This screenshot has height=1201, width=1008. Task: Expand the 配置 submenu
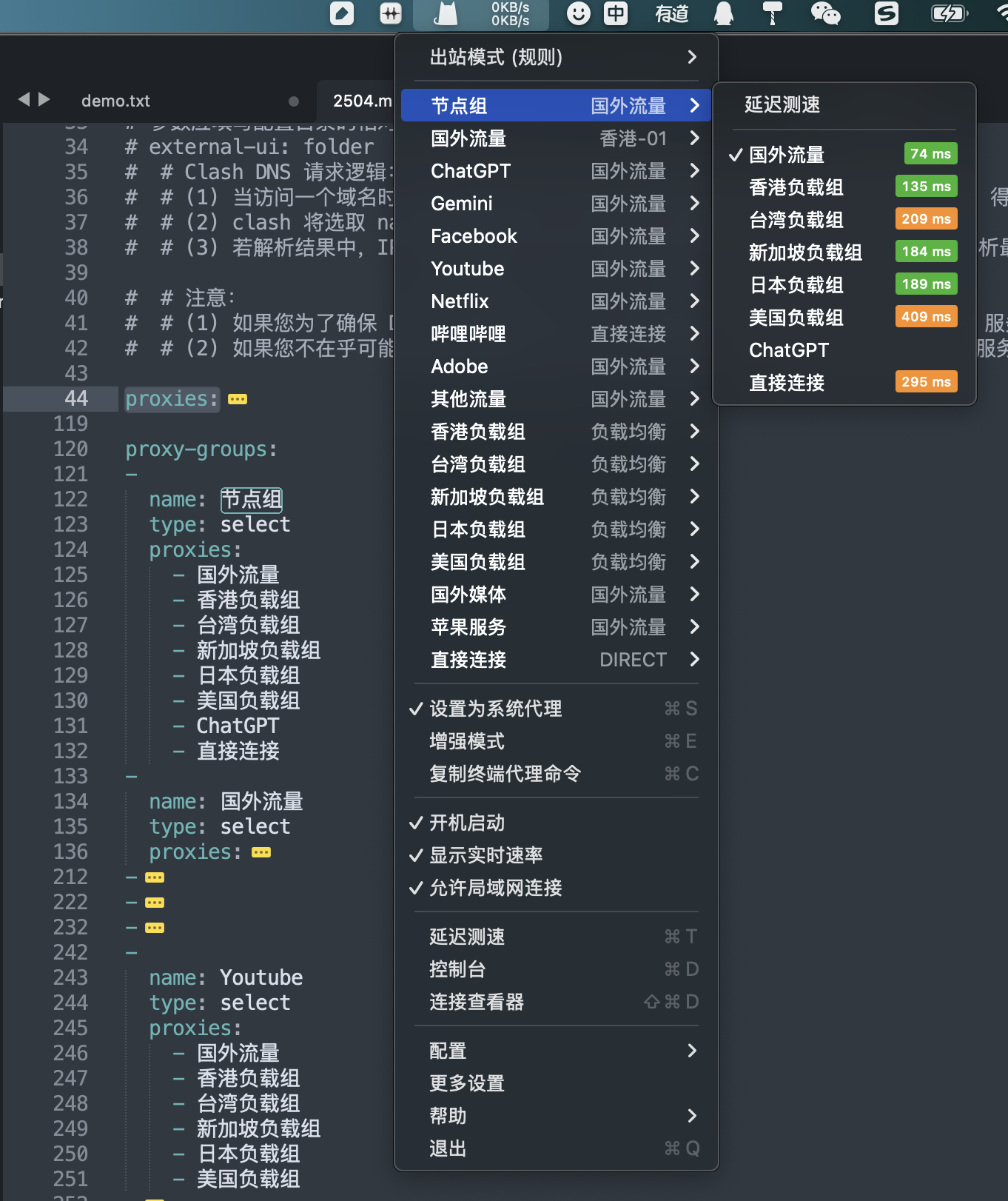point(557,1051)
